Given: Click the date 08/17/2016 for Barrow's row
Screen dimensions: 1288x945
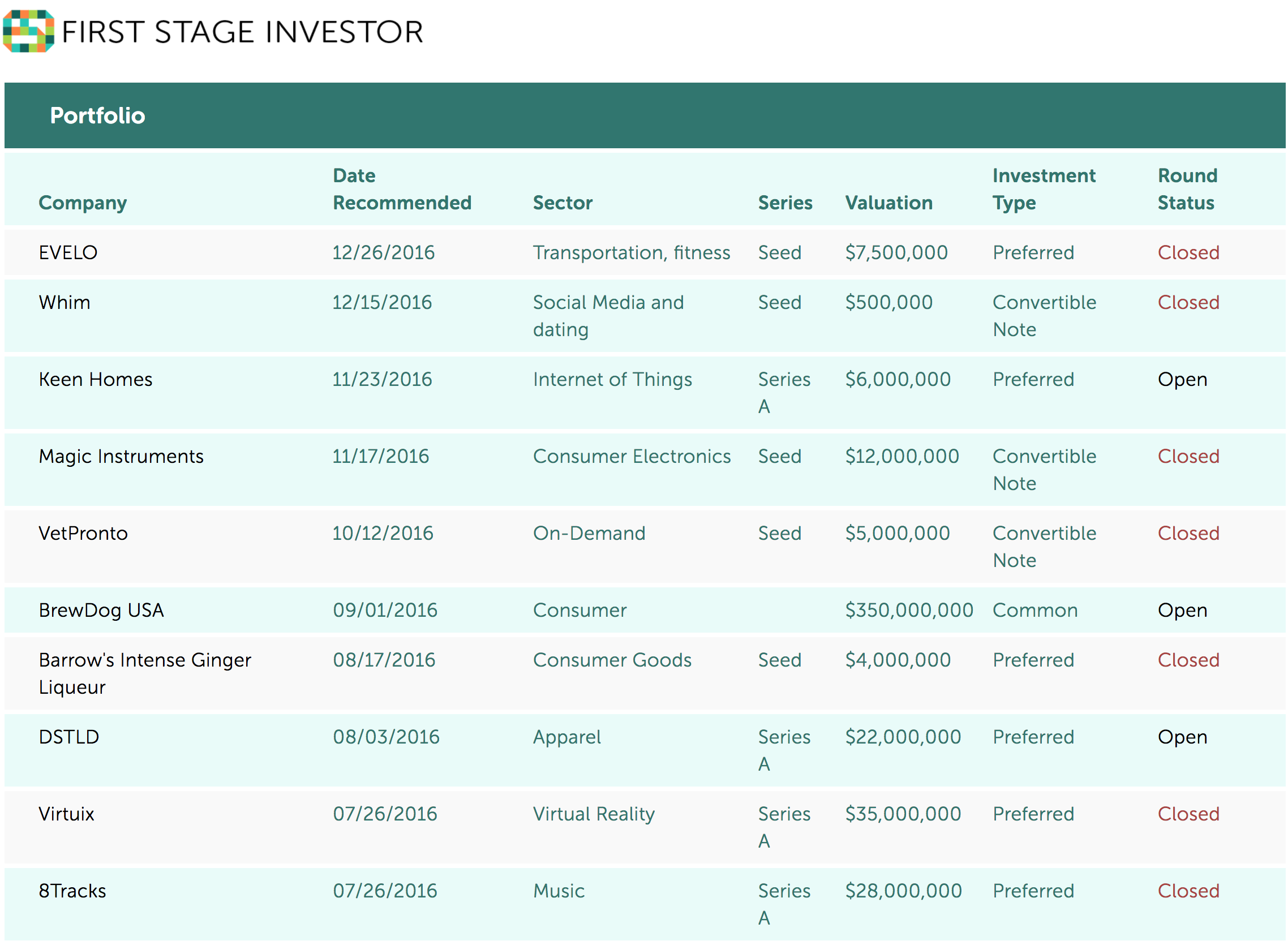Looking at the screenshot, I should tap(384, 660).
